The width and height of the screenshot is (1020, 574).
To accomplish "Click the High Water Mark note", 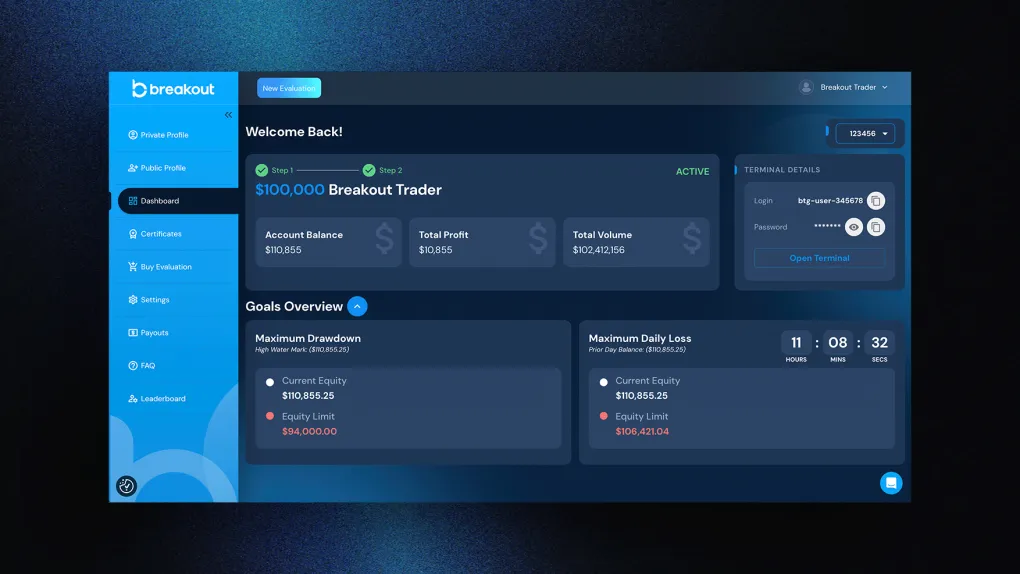I will coord(302,349).
